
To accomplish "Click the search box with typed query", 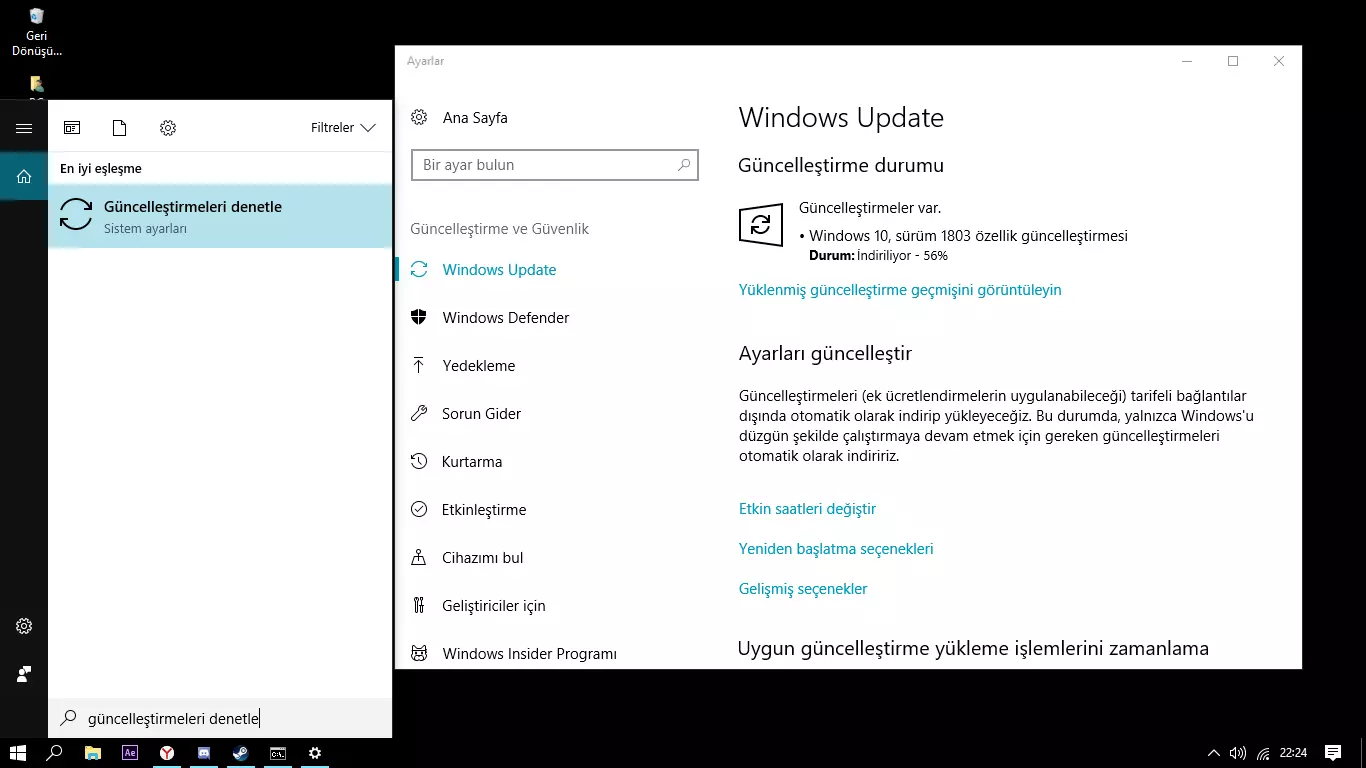I will (220, 718).
